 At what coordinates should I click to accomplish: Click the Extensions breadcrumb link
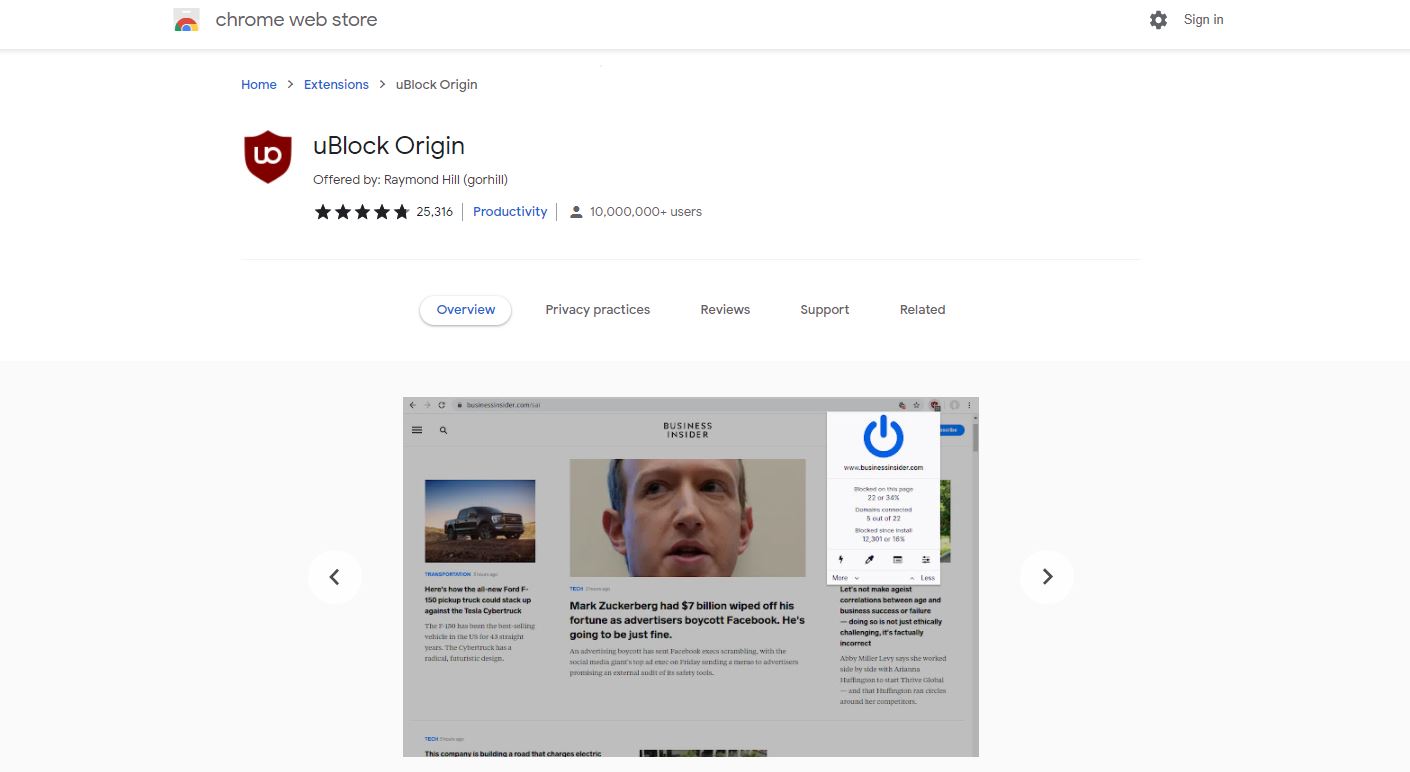336,85
